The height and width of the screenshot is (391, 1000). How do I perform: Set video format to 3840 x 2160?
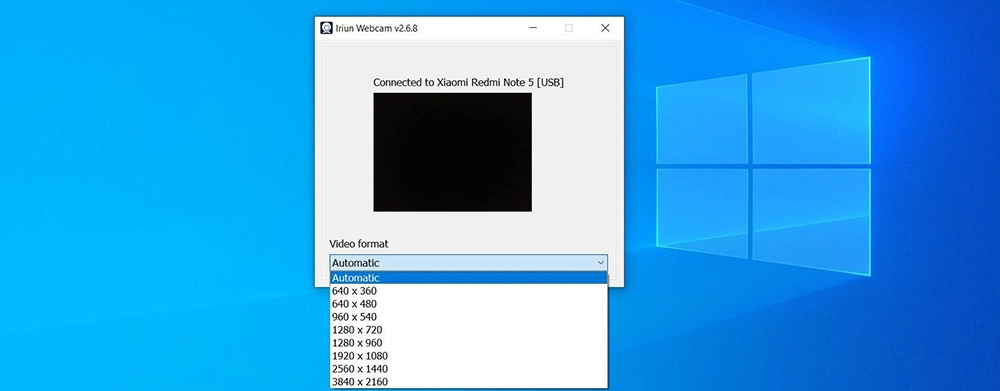468,382
